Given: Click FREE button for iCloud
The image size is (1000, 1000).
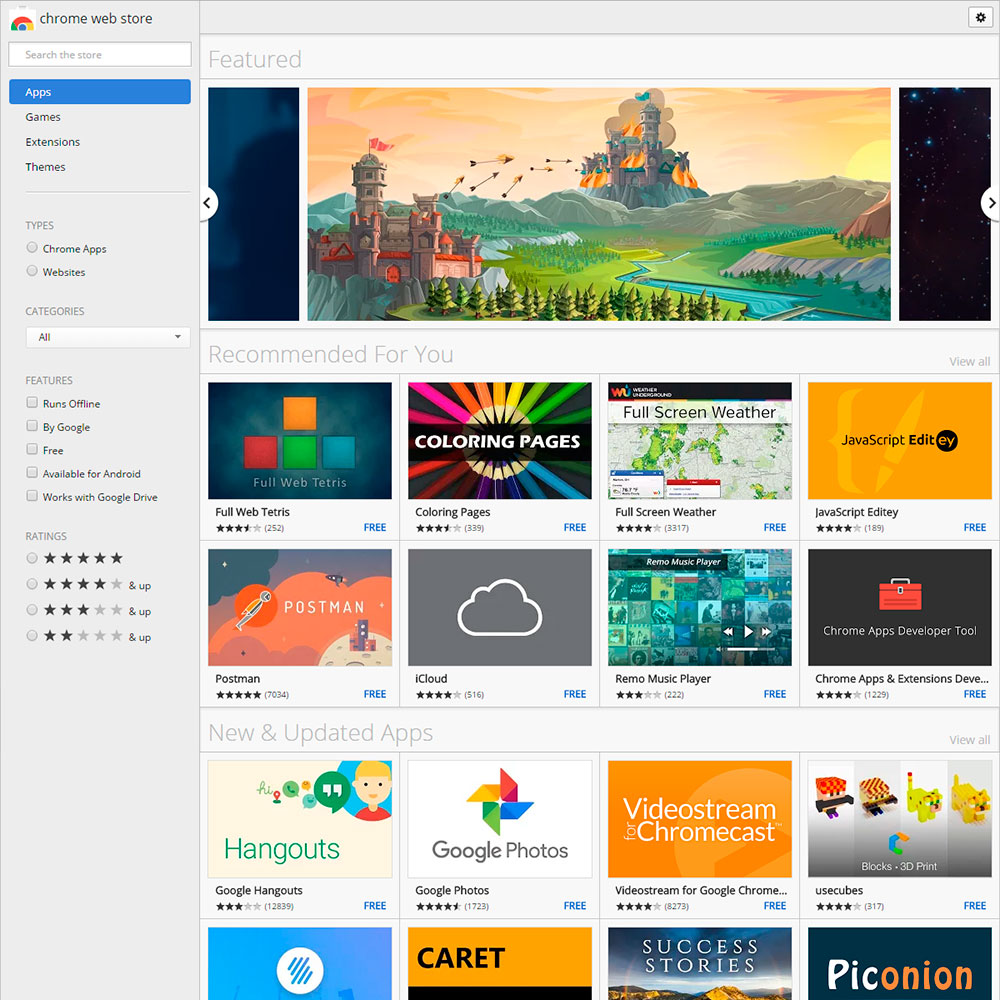Looking at the screenshot, I should pyautogui.click(x=575, y=694).
